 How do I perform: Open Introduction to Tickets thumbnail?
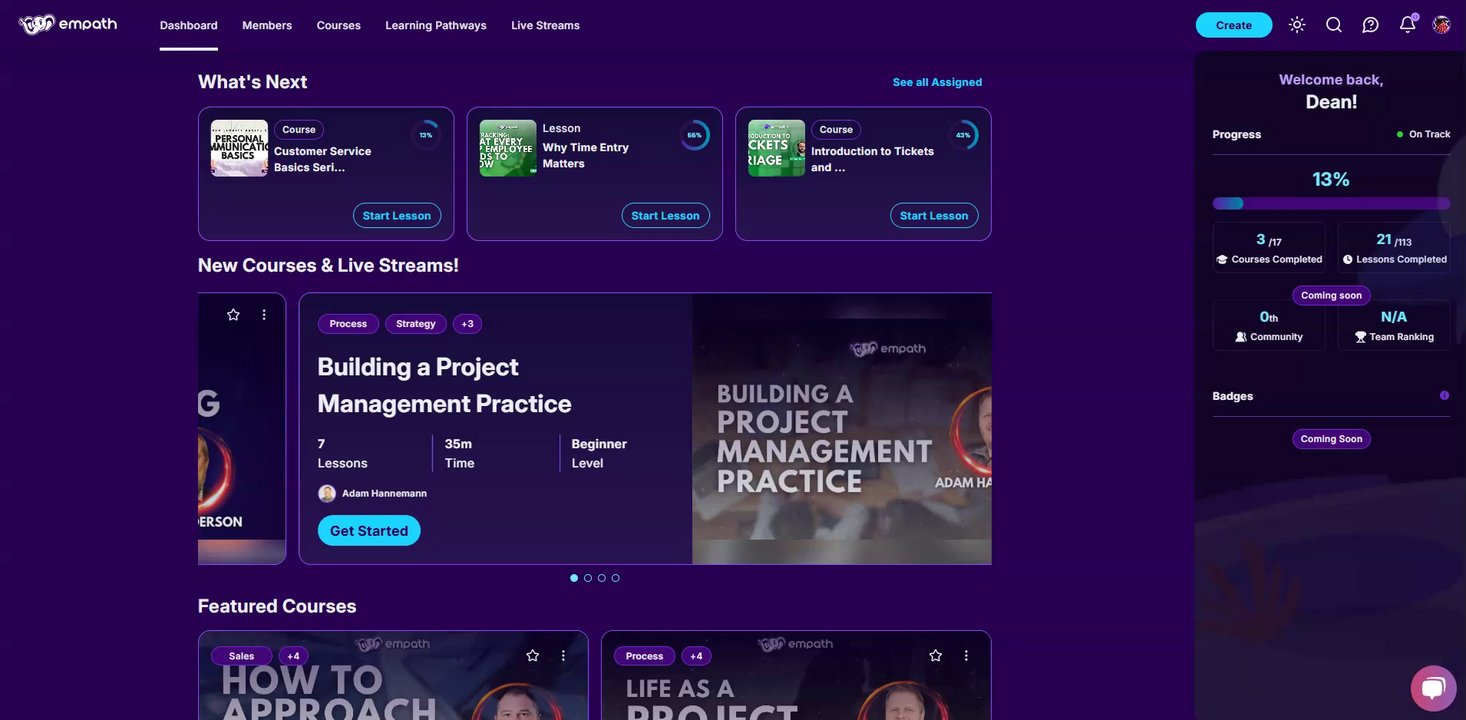click(777, 148)
